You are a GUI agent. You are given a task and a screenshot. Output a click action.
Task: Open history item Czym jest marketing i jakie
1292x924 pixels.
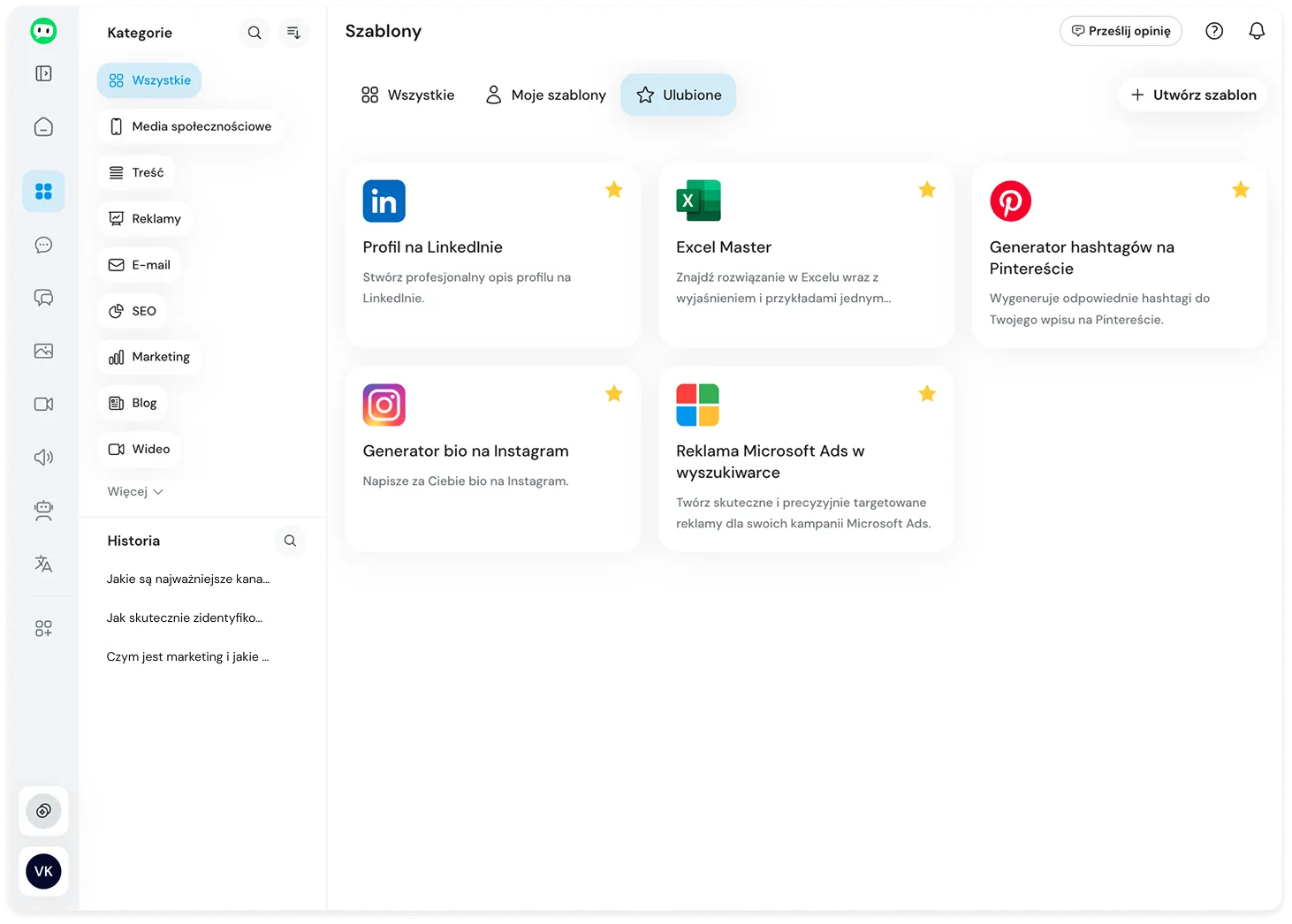pyautogui.click(x=187, y=656)
